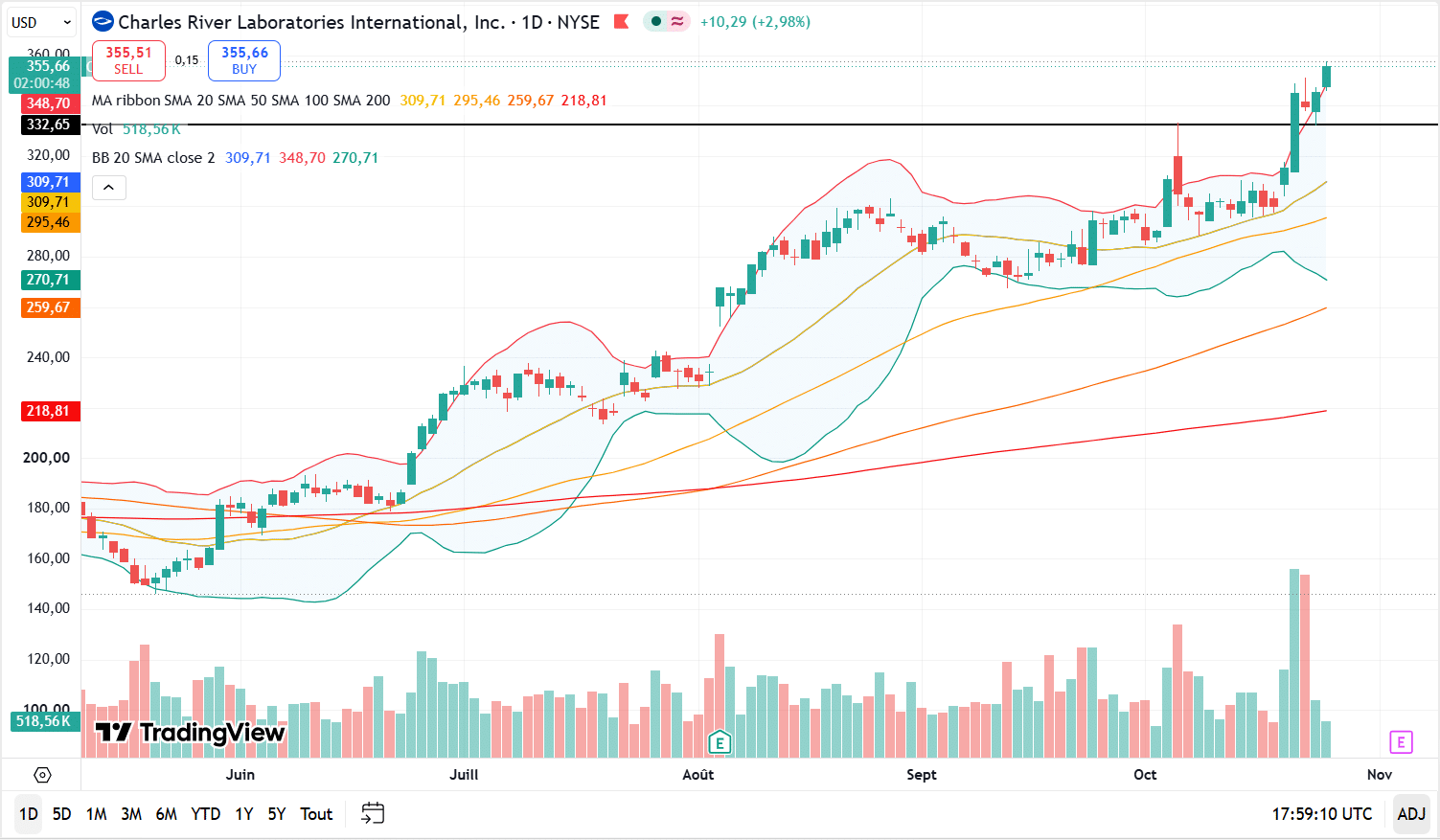
Task: Click the BB 20 SMA close legend label
Action: click(x=153, y=158)
